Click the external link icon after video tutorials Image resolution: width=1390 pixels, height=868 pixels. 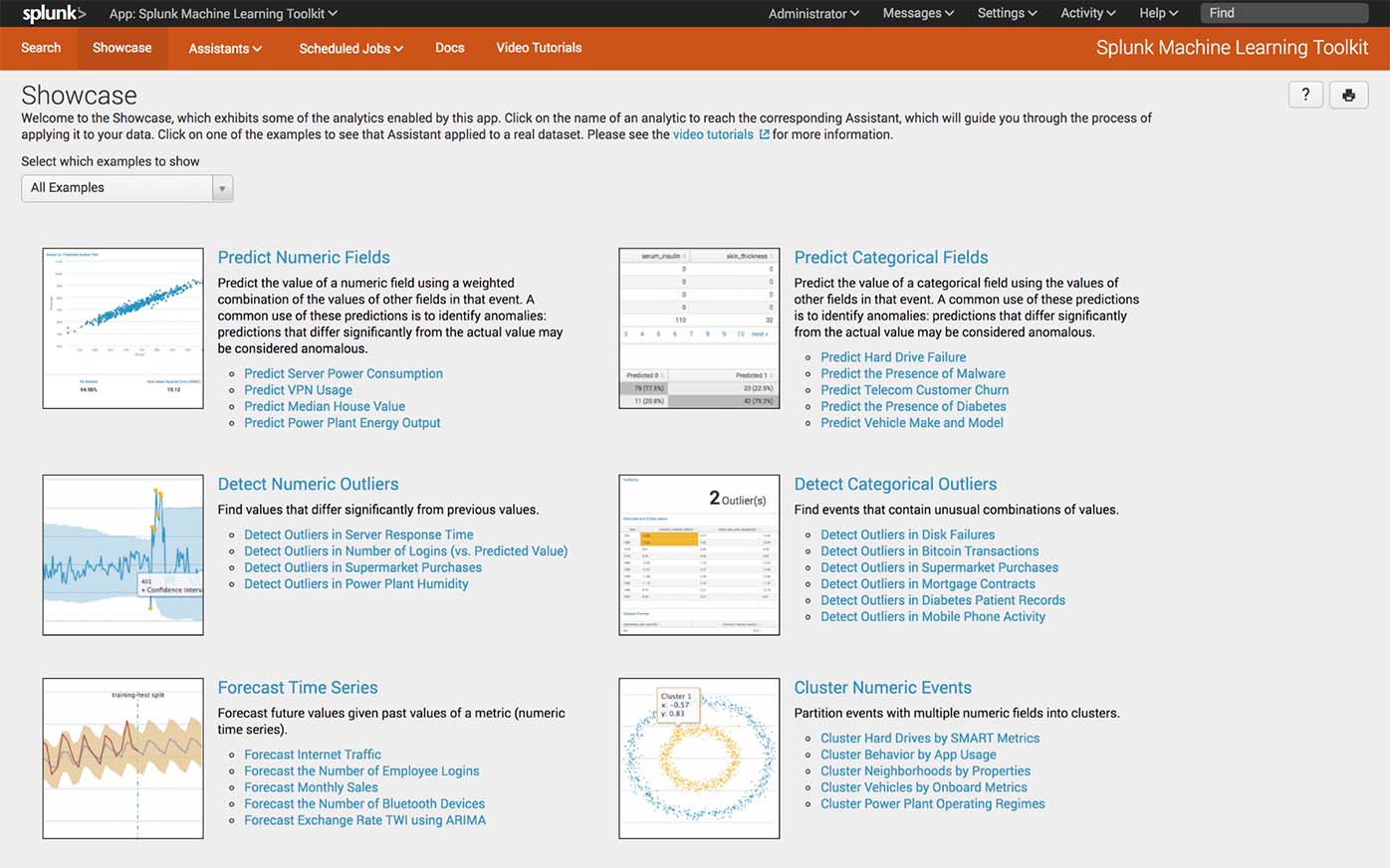point(764,134)
